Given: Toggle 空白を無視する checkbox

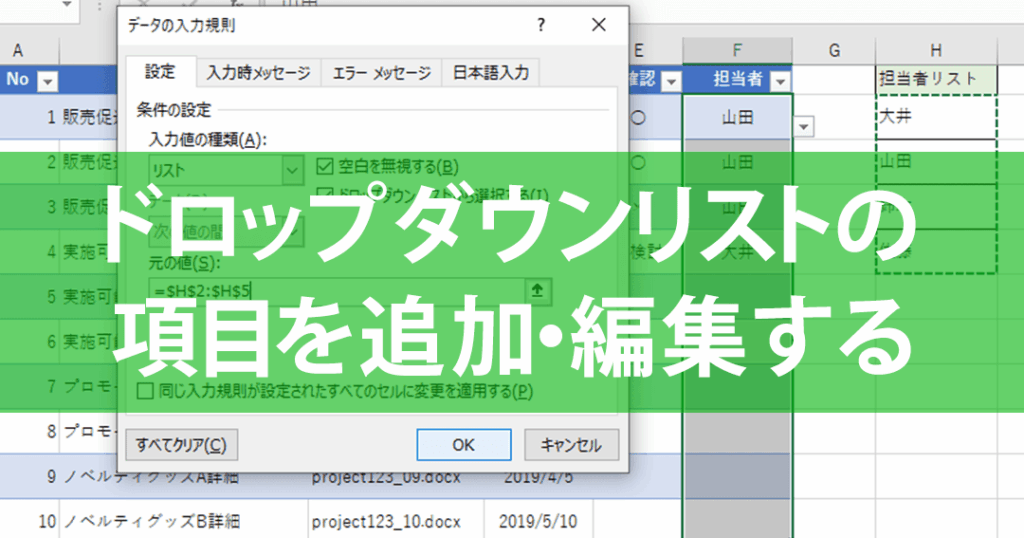Looking at the screenshot, I should coord(325,166).
